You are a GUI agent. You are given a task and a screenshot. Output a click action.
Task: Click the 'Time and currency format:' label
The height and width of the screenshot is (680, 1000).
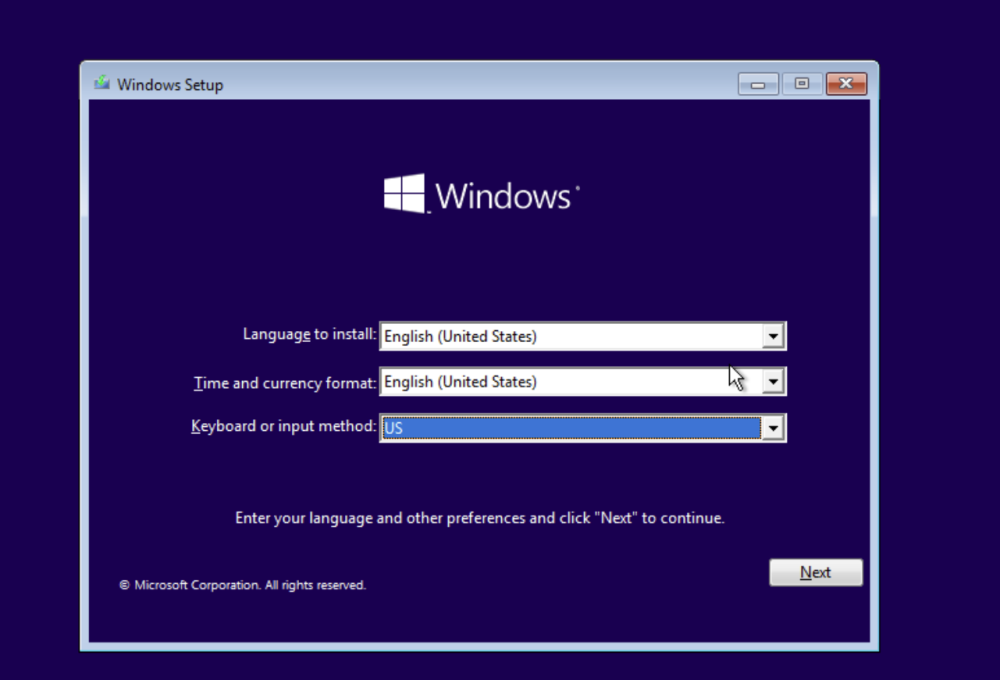284,383
